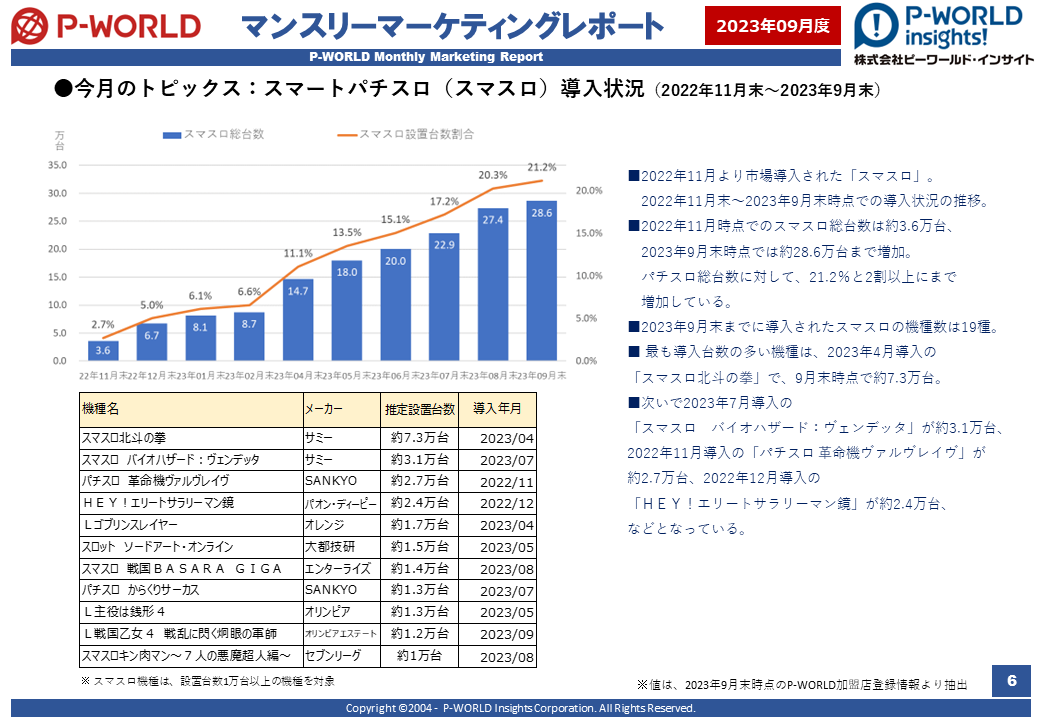Click the メーカー column header
The image size is (1040, 720).
coord(342,410)
